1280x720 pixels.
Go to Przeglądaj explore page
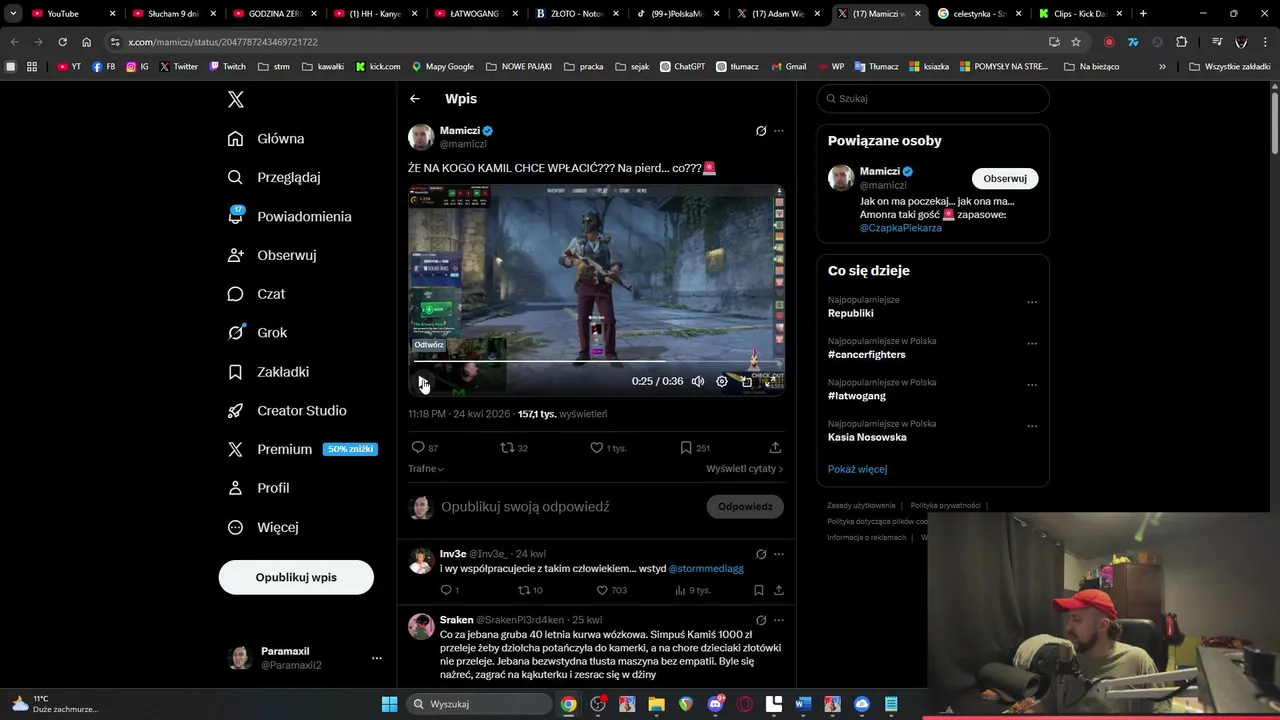pos(274,177)
